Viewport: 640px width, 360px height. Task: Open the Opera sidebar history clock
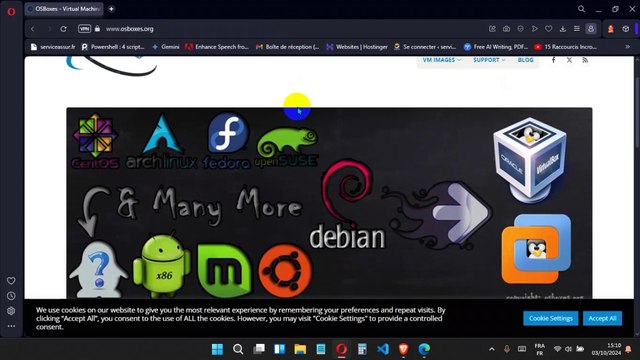(11, 296)
